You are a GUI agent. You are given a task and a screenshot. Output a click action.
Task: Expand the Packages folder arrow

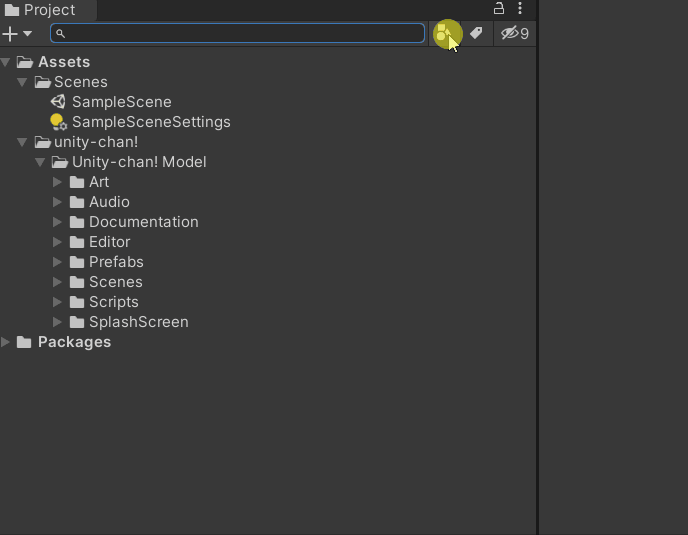[6, 342]
